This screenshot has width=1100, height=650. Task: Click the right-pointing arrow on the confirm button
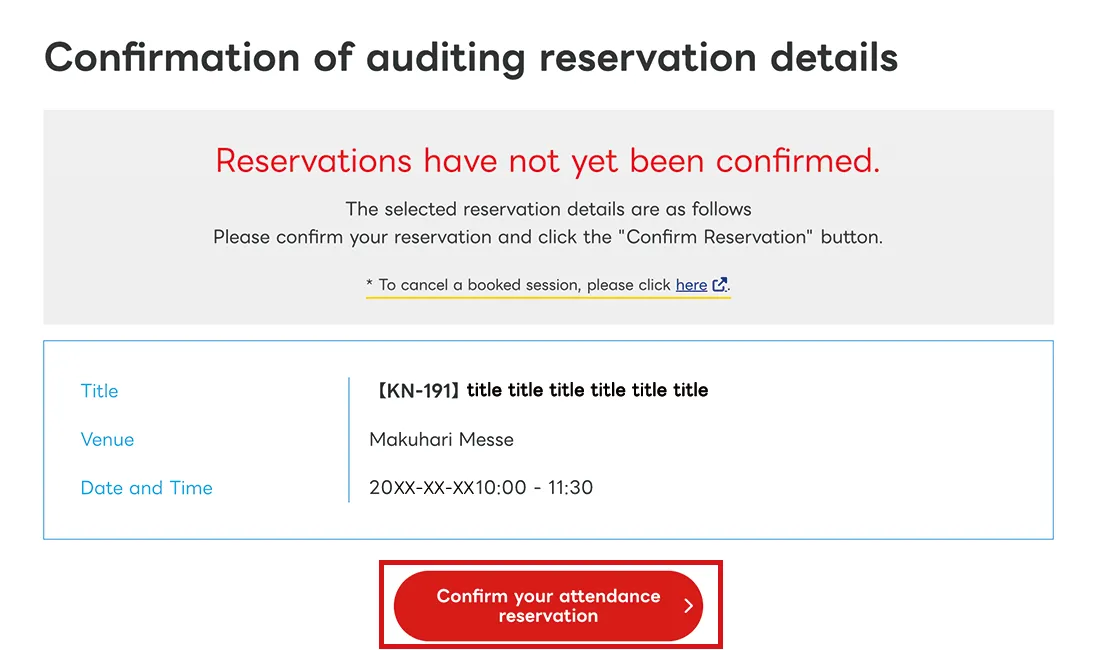(x=688, y=605)
